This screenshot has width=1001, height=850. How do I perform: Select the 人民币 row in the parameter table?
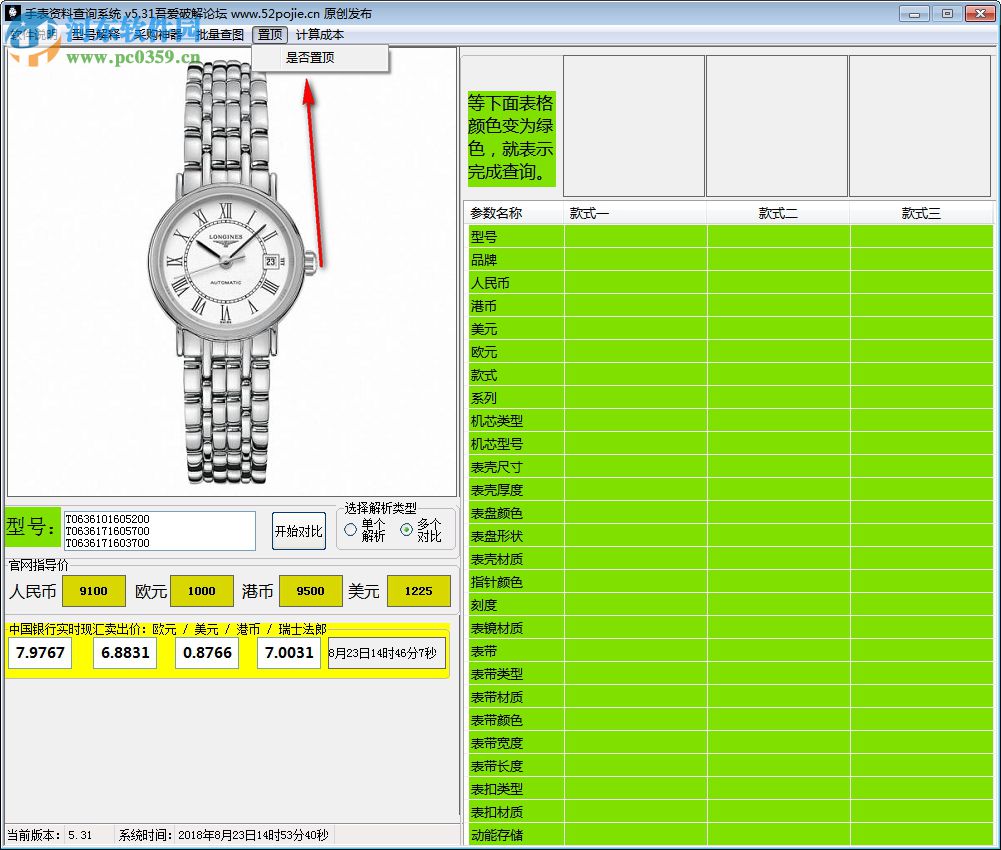coord(731,283)
